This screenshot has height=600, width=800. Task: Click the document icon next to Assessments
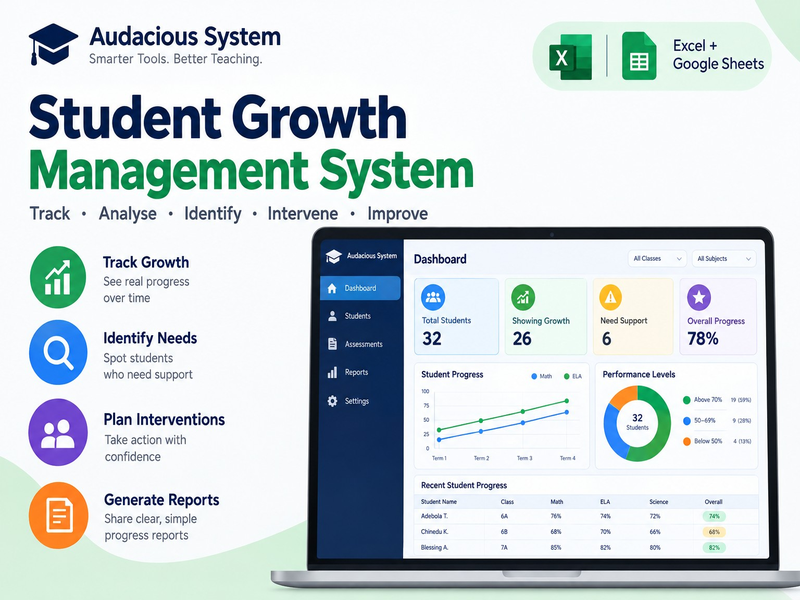pos(332,344)
